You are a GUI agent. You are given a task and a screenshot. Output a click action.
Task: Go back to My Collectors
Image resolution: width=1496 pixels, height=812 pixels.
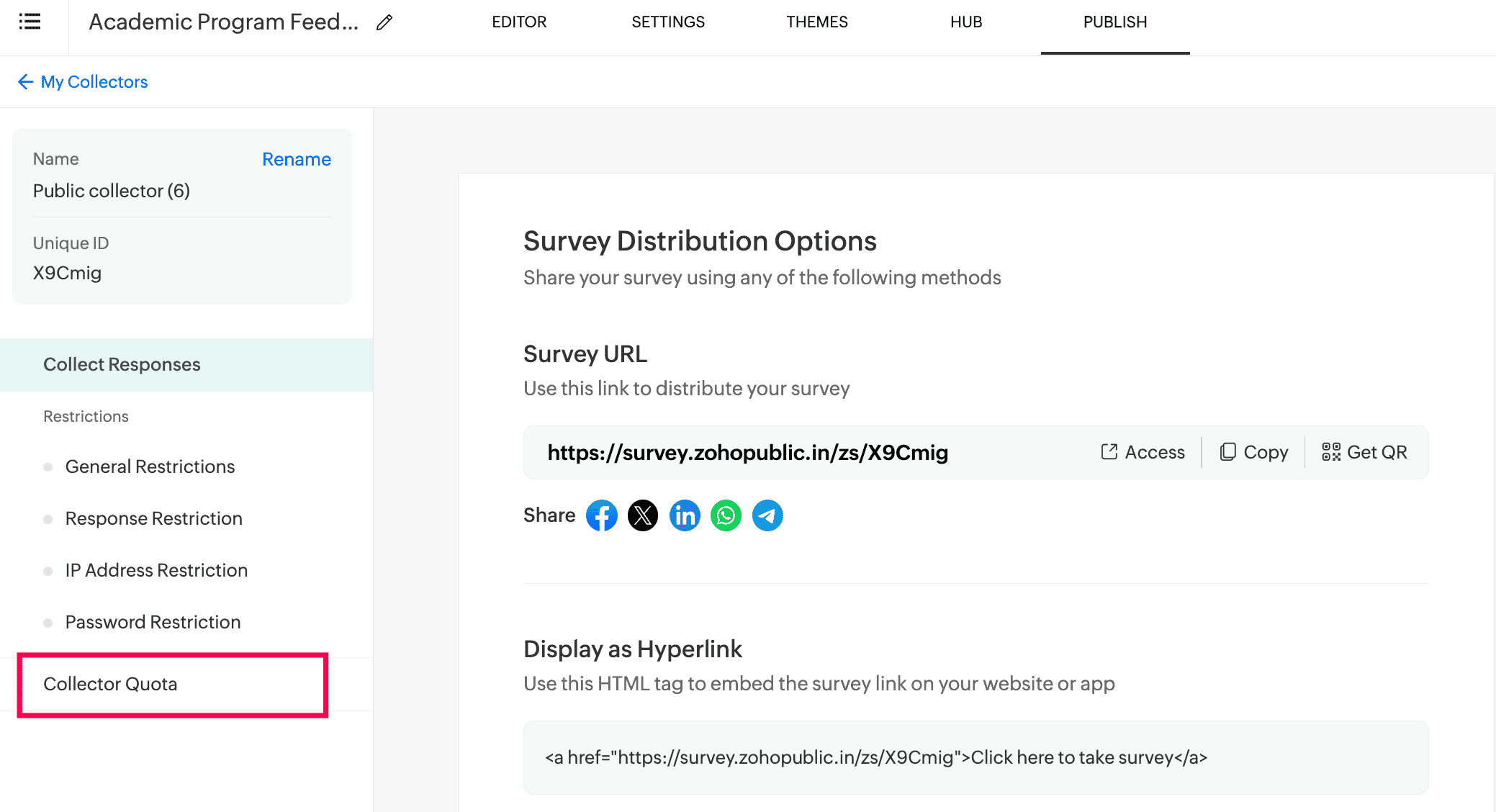(94, 82)
